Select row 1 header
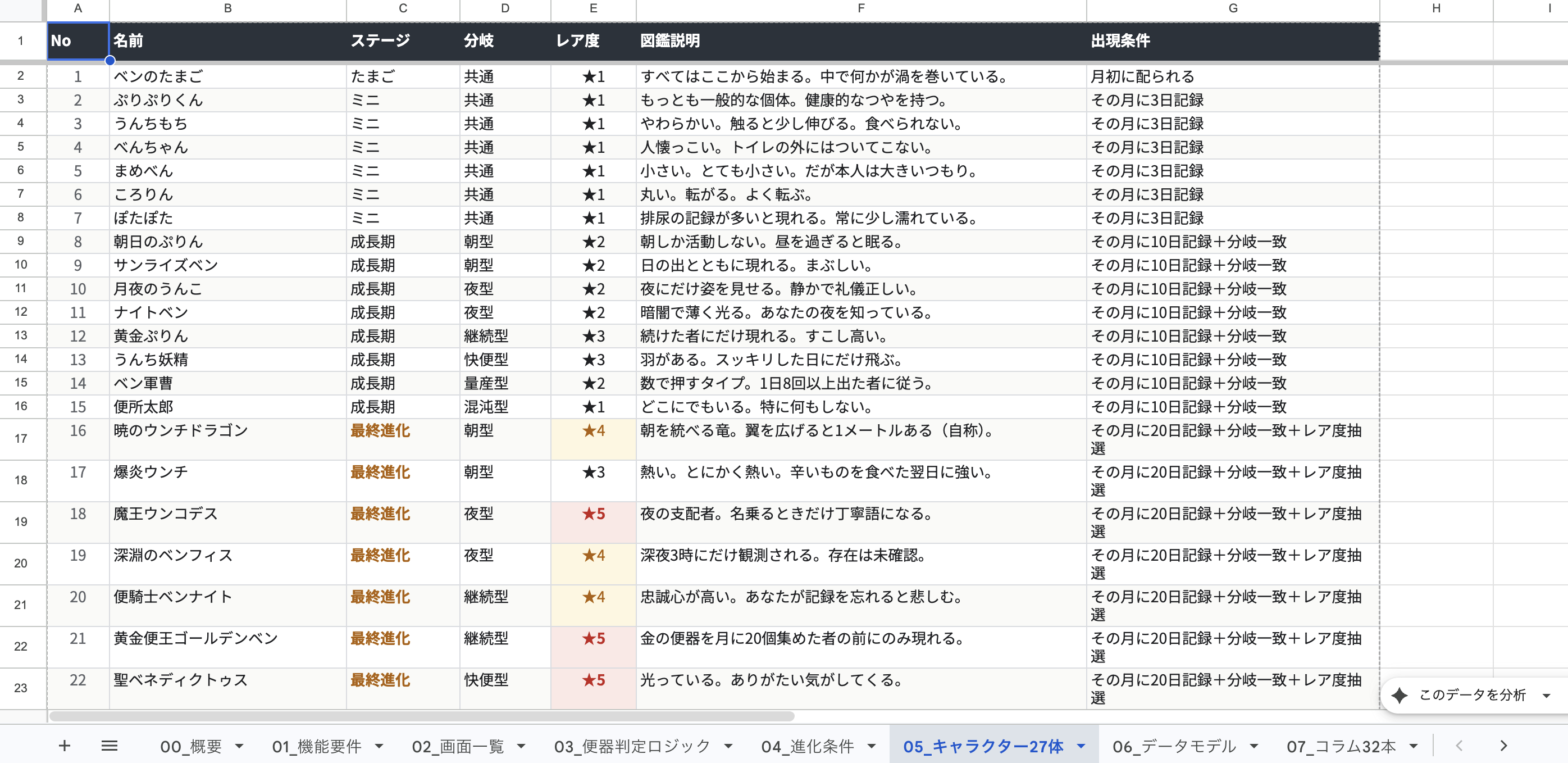 (21, 41)
